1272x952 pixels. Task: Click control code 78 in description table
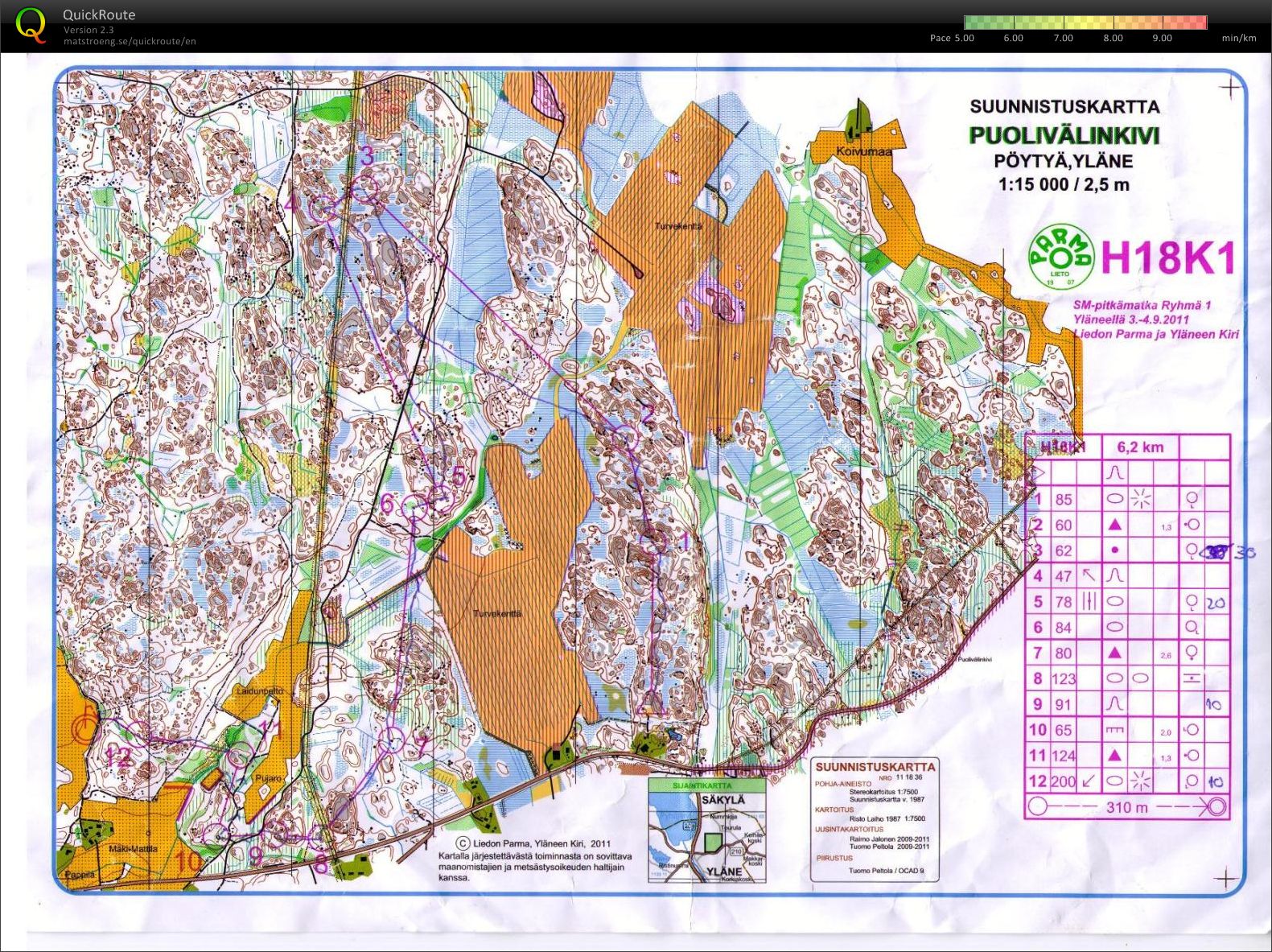click(1063, 602)
